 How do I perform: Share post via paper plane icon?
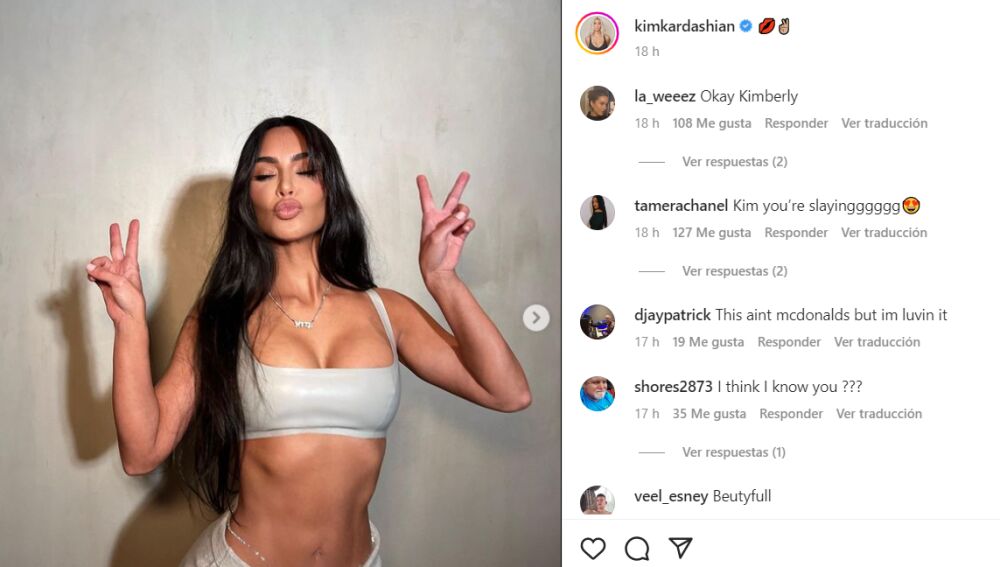coord(680,547)
